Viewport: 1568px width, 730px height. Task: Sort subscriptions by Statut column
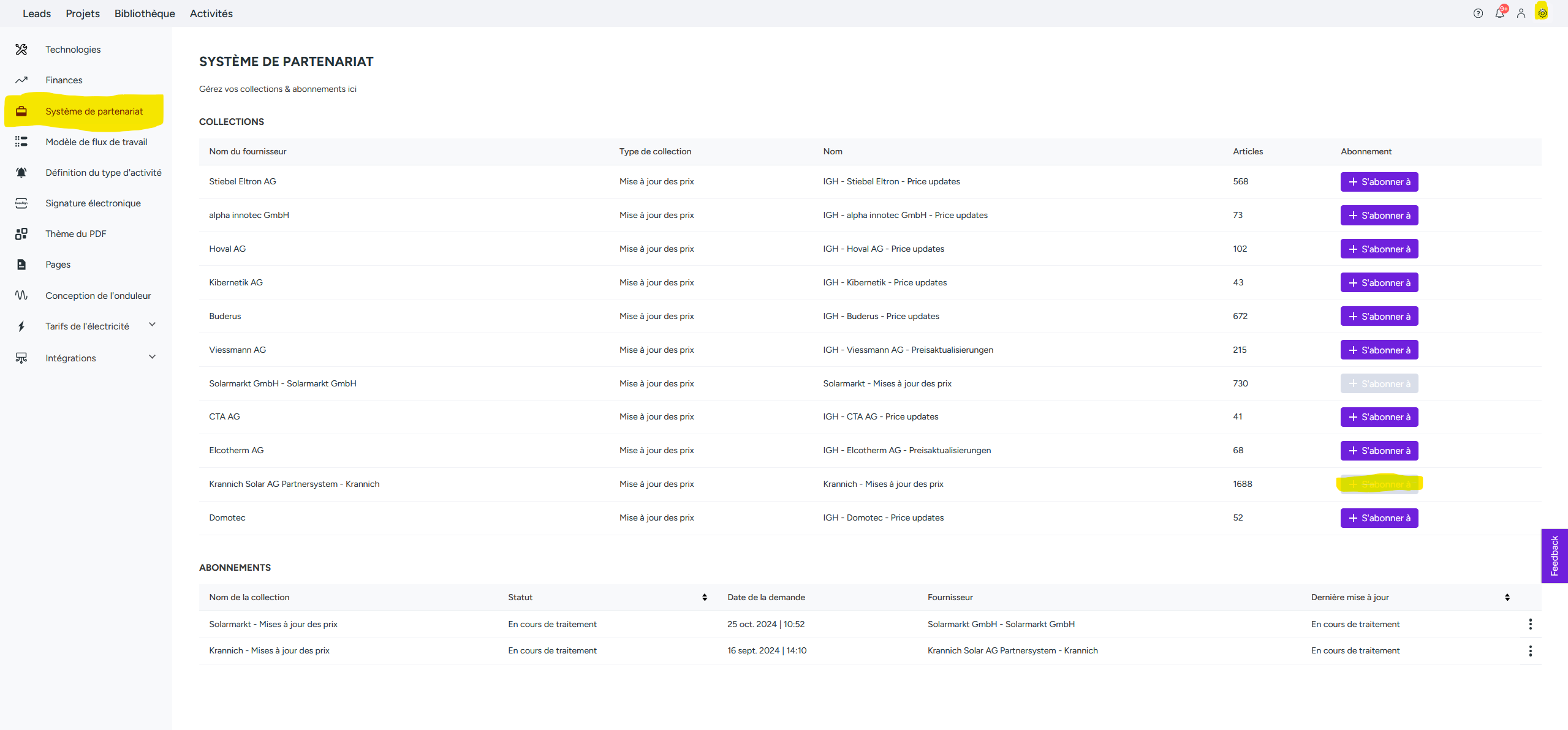coord(705,597)
